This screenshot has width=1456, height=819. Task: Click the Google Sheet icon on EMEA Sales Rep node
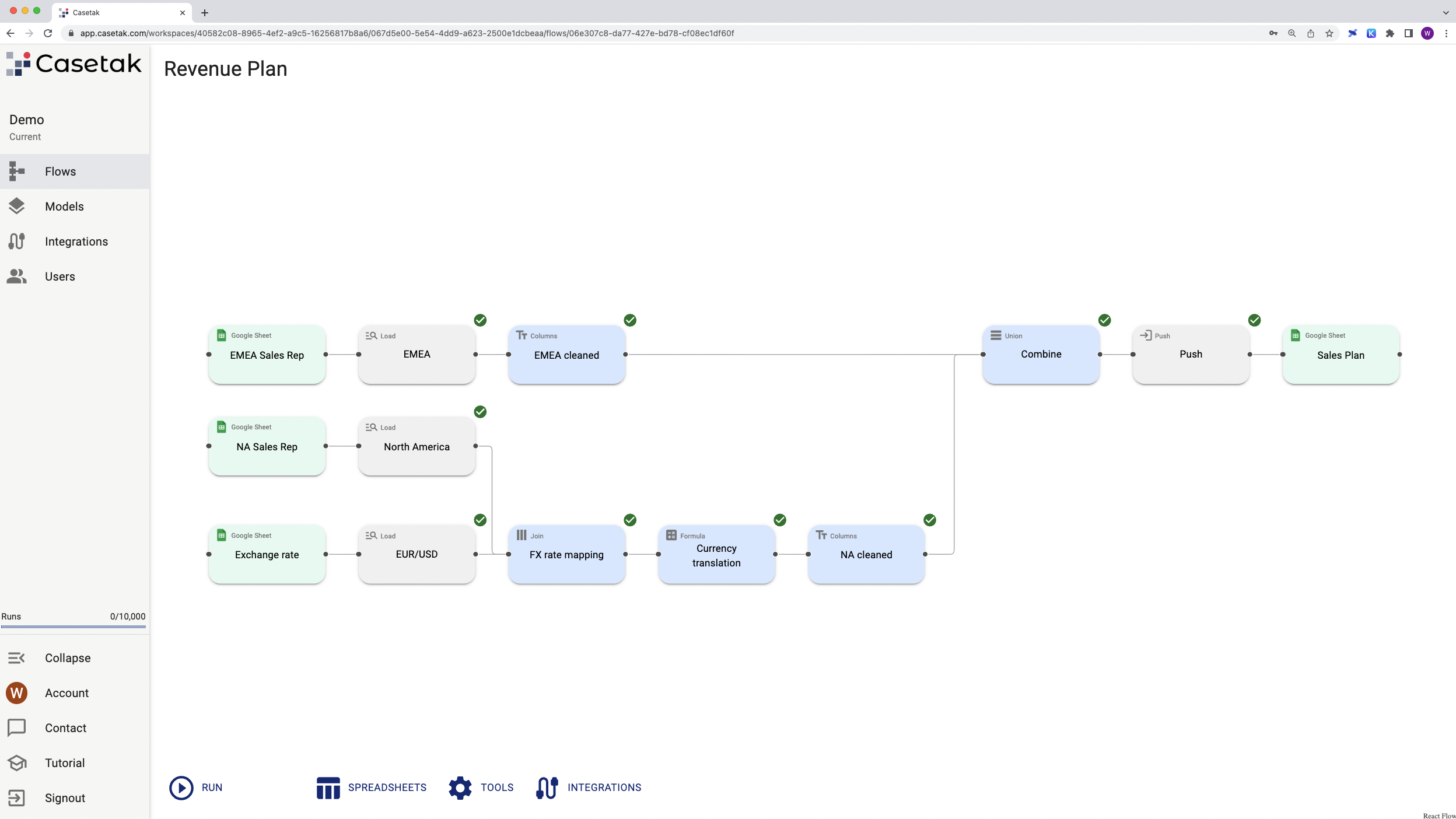pos(222,335)
